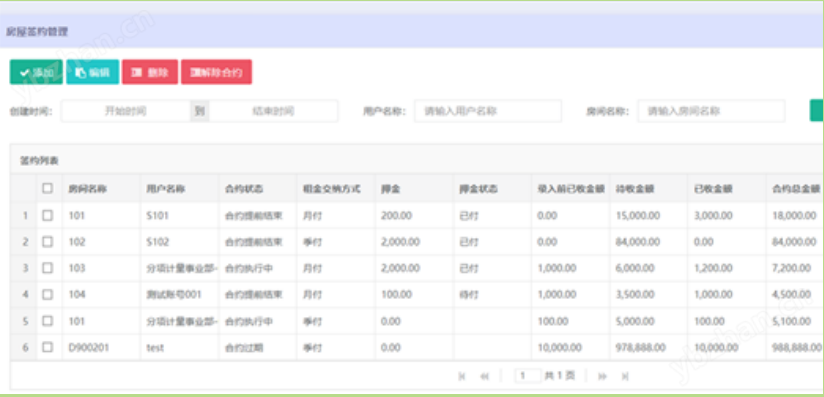Go to next page icon
This screenshot has height=397, width=824.
[x=603, y=376]
